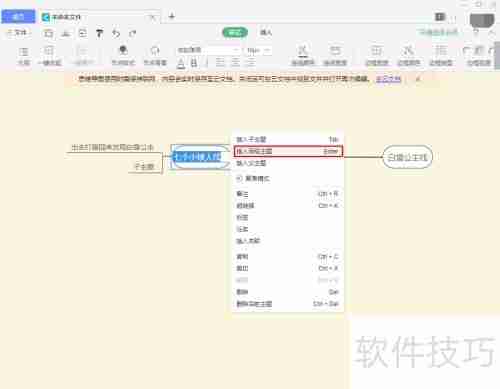
Task: Choose insert sibling topic (Enter) in context menu
Action: pos(288,151)
